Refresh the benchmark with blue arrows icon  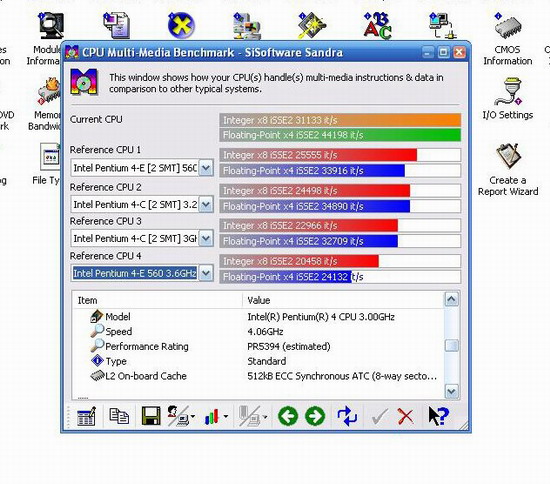[347, 416]
